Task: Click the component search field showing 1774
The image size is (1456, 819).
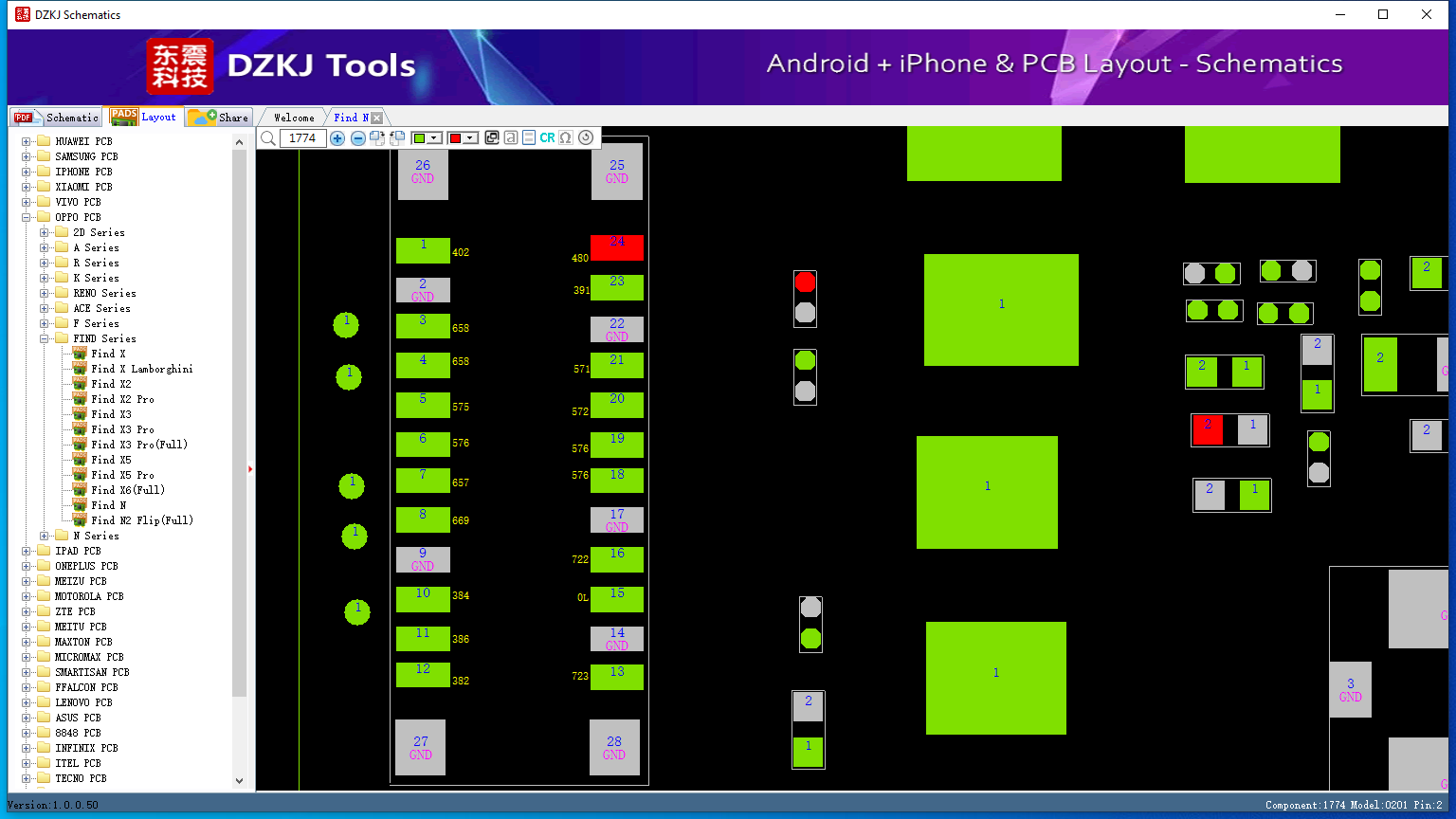Action: click(303, 138)
